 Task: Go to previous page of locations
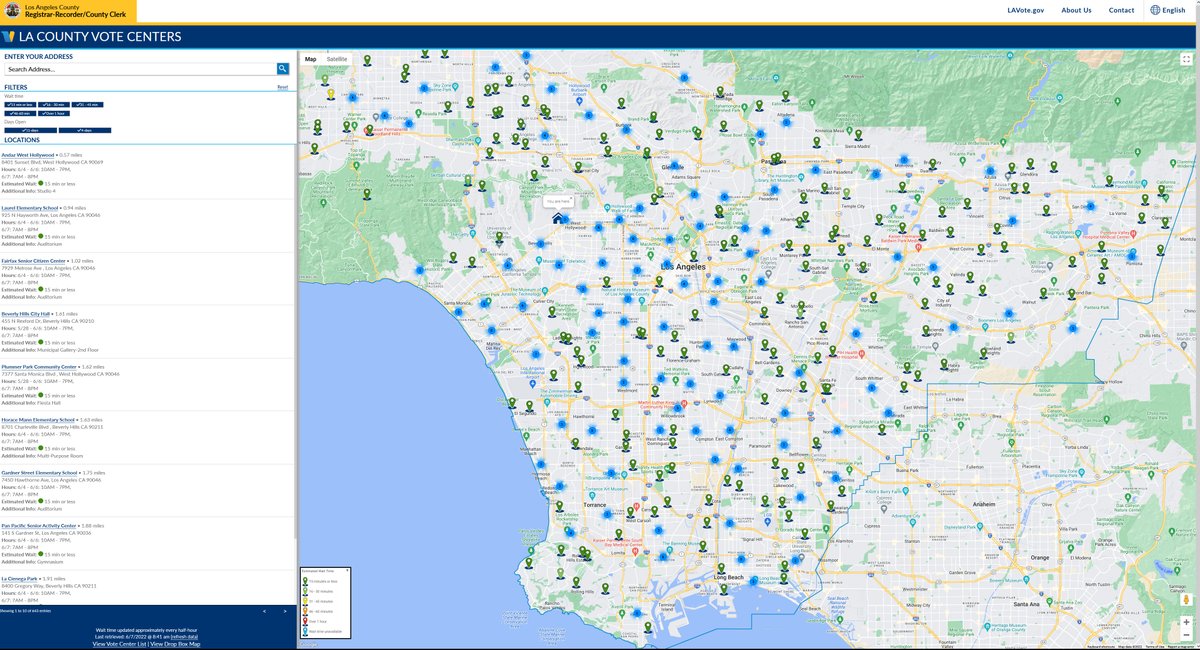click(264, 611)
